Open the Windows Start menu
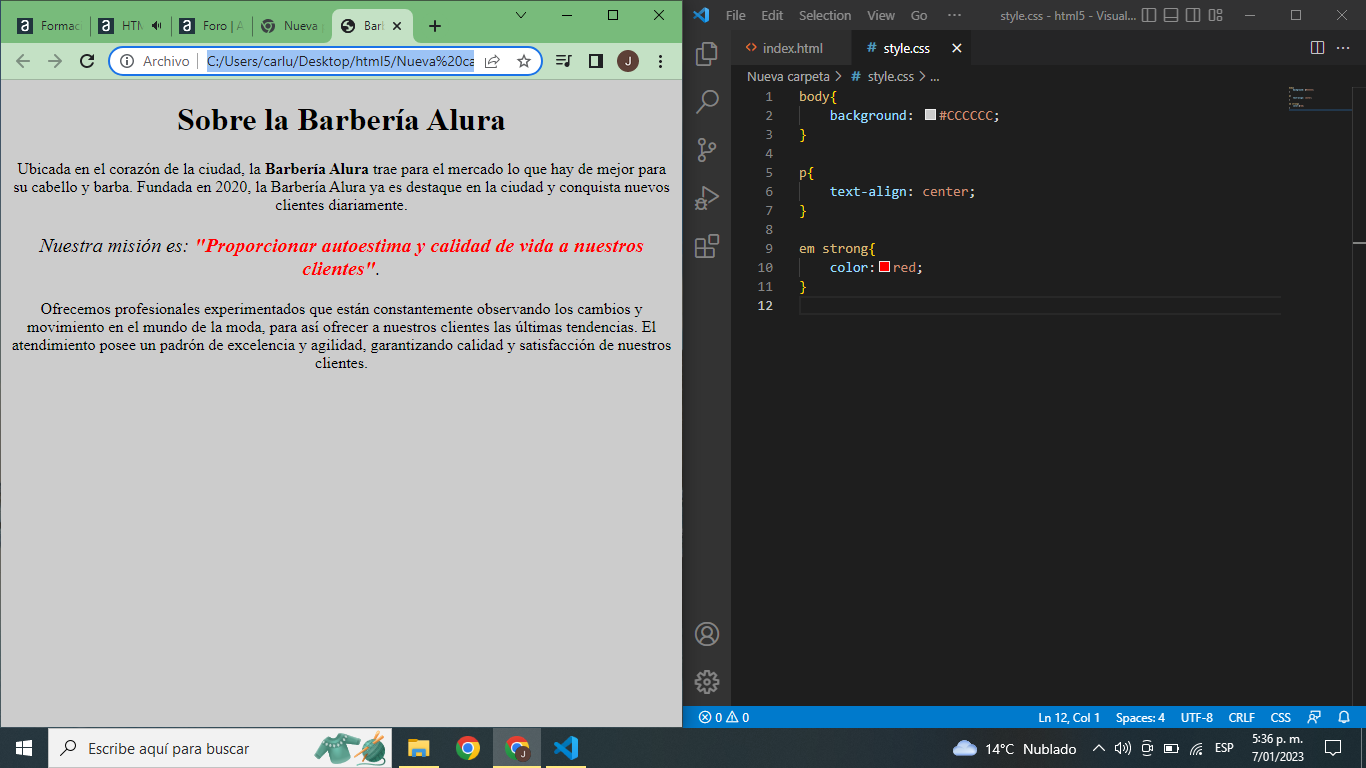1366x768 pixels. (24, 748)
